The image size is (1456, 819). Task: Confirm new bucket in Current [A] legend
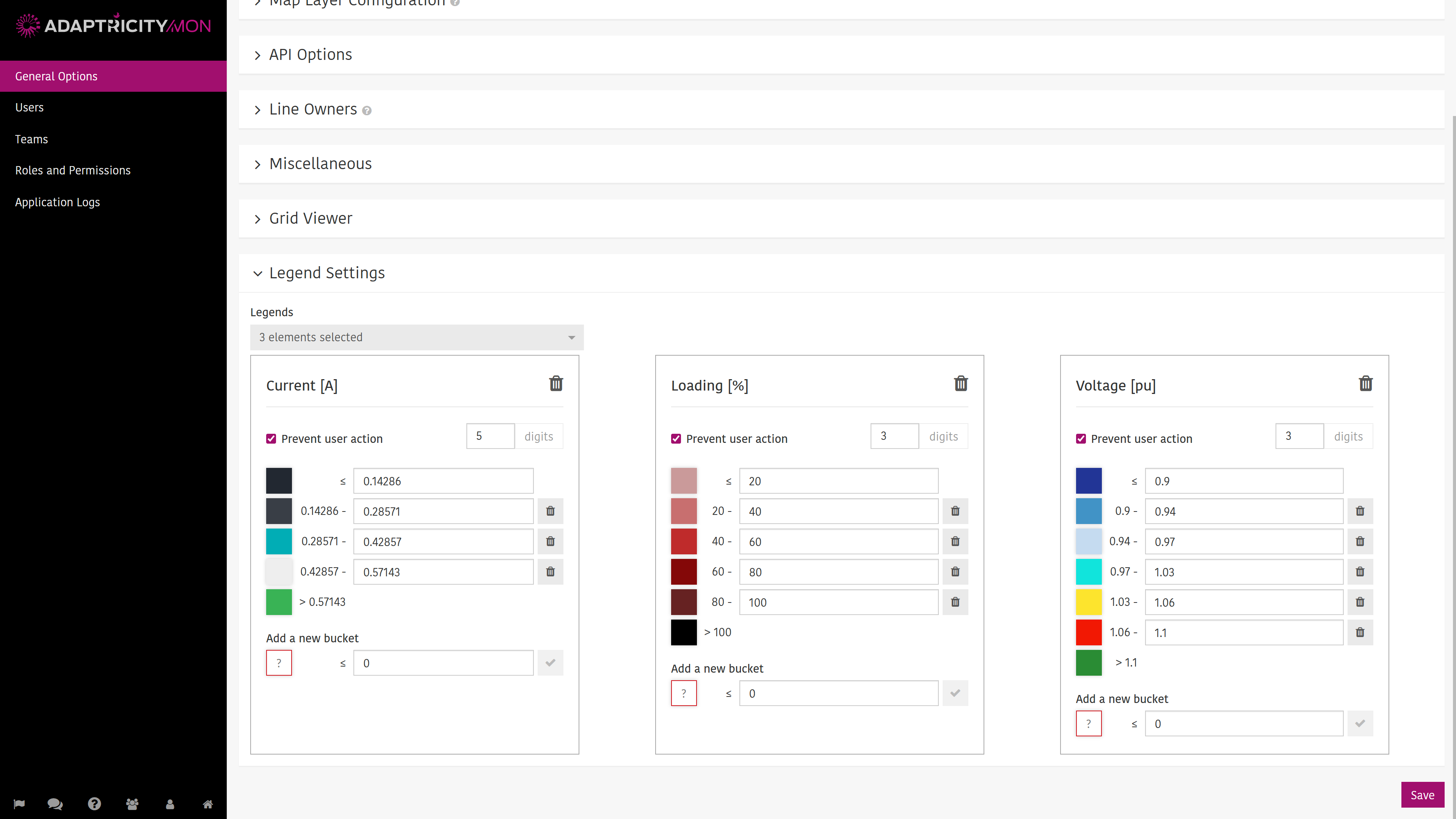coord(551,662)
